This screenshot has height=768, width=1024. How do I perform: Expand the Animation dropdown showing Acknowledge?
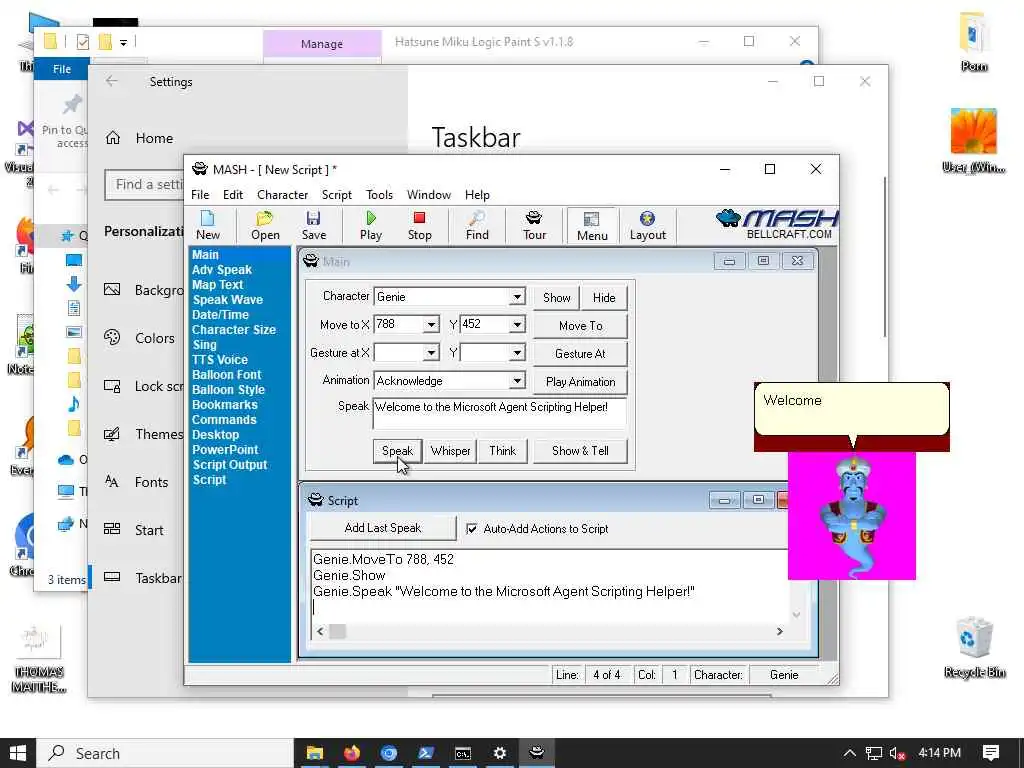(x=517, y=381)
